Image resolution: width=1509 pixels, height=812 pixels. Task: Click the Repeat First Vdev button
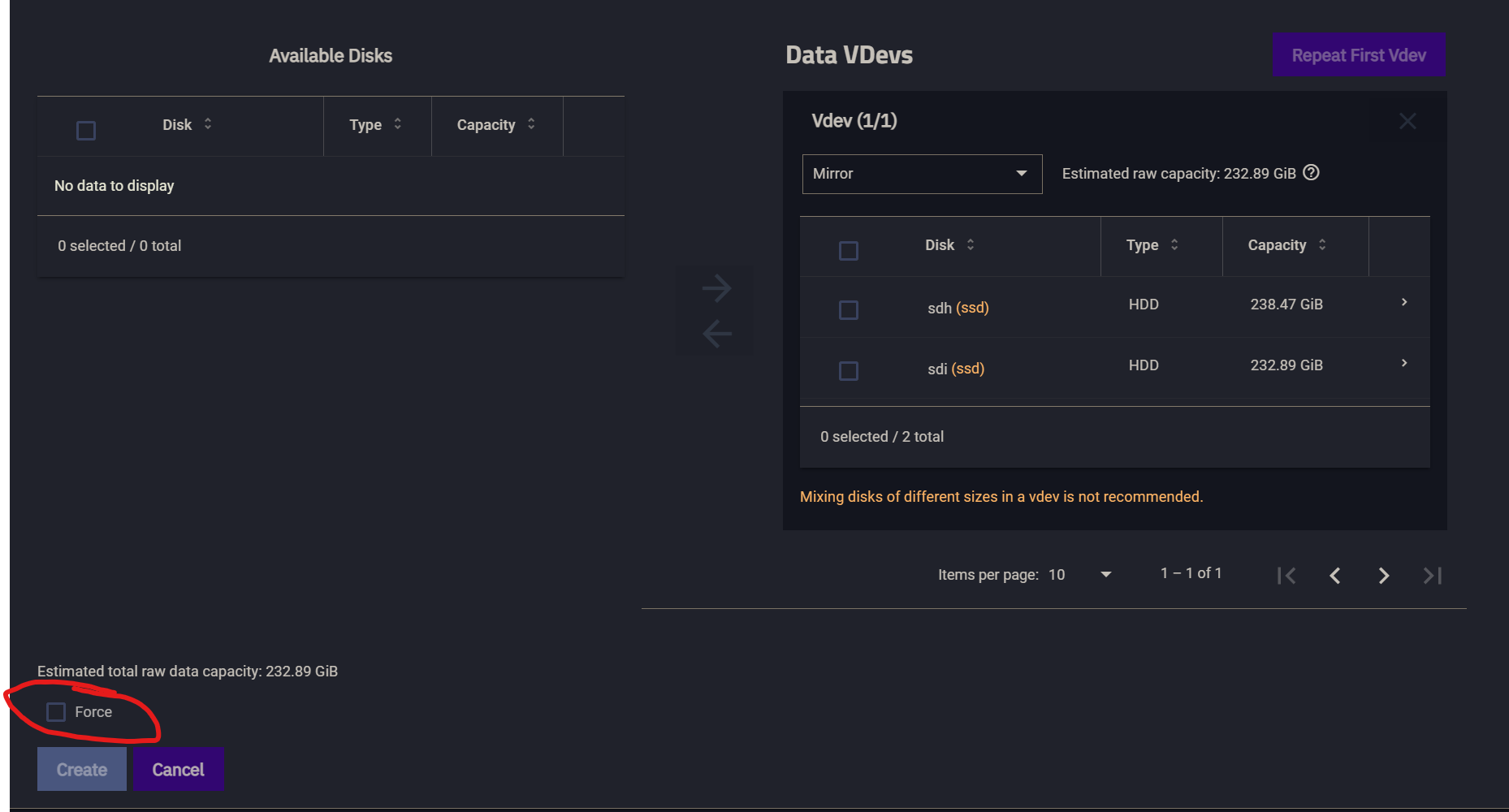click(x=1359, y=55)
